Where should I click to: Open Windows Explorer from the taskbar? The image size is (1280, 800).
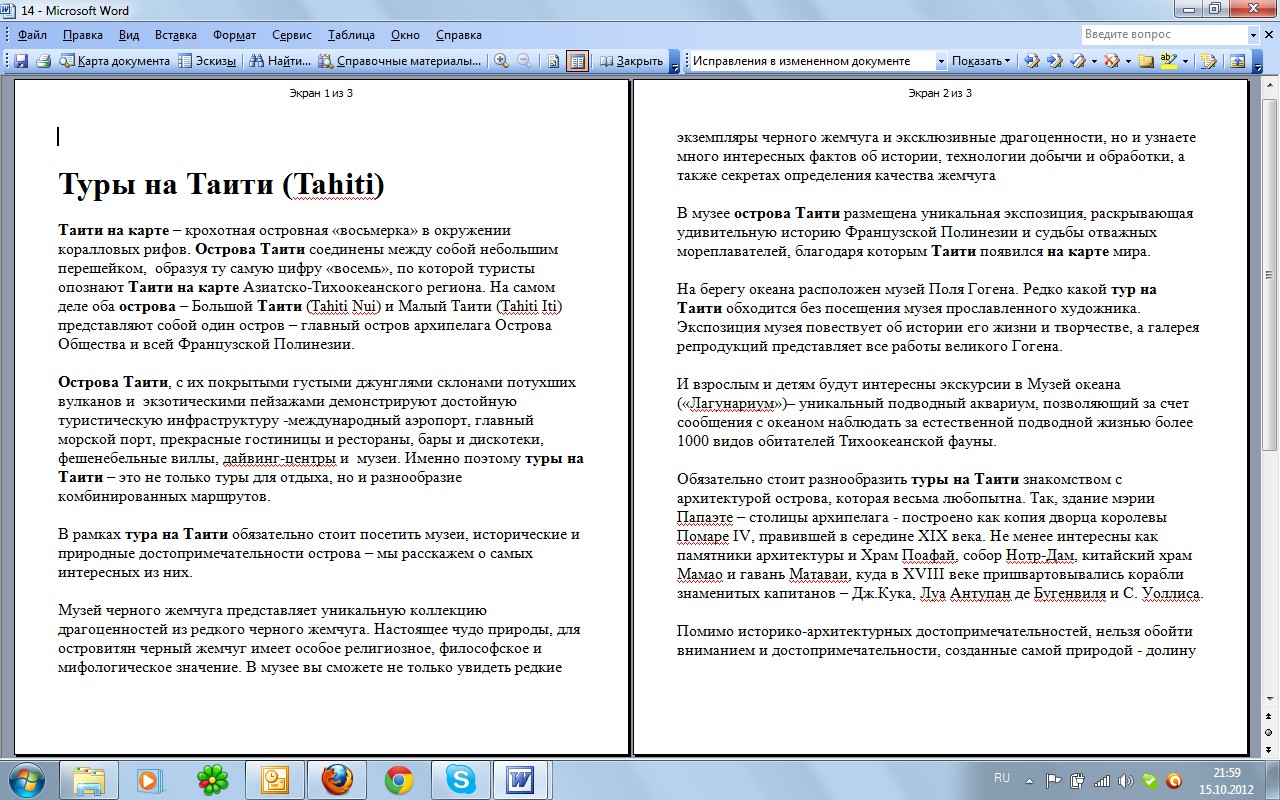[x=89, y=779]
